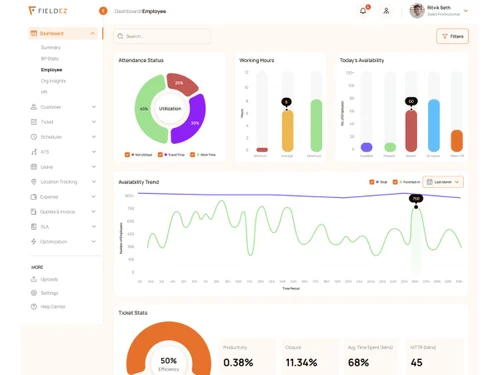Click the Scheduler clock icon

click(x=34, y=137)
